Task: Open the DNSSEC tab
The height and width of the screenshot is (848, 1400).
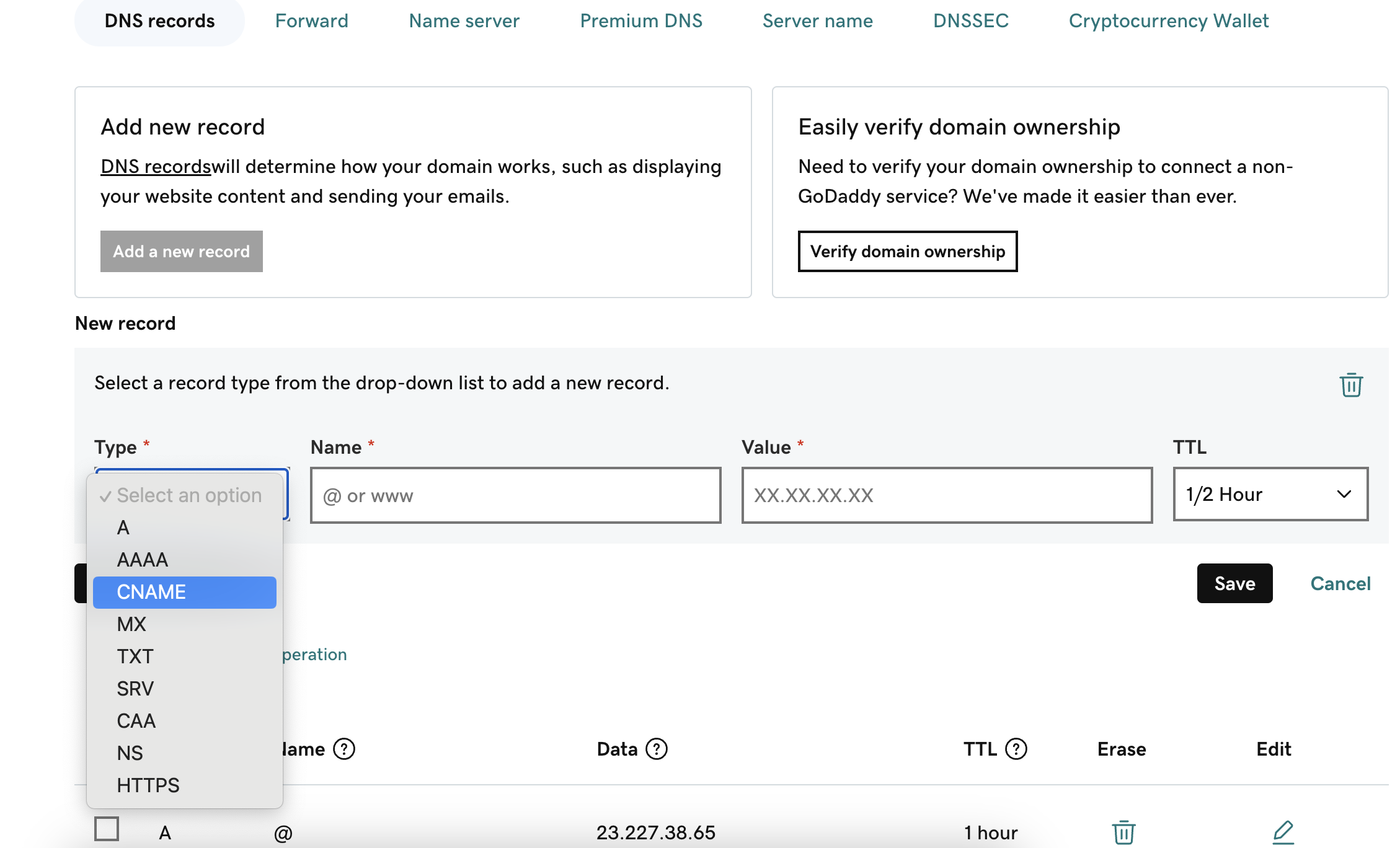Action: click(x=970, y=21)
